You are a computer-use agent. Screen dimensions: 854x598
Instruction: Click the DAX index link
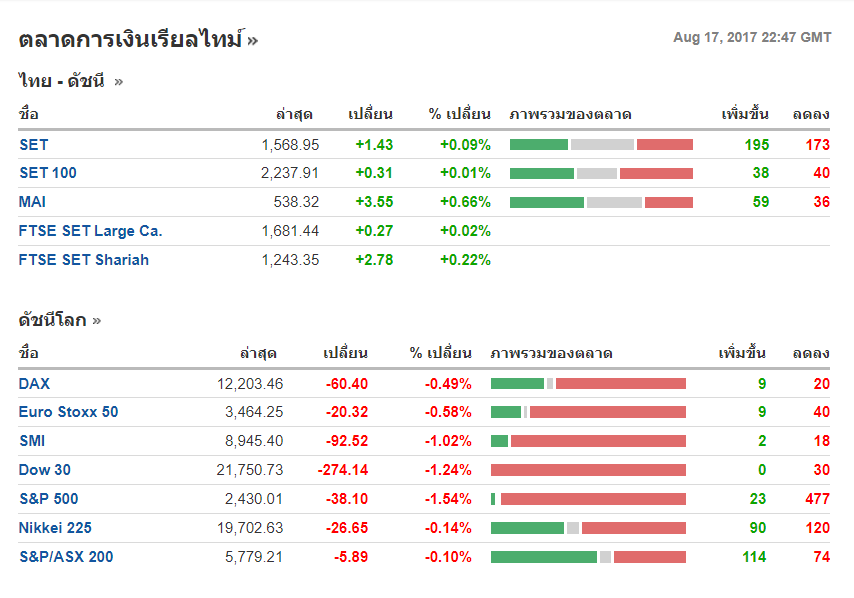[34, 383]
